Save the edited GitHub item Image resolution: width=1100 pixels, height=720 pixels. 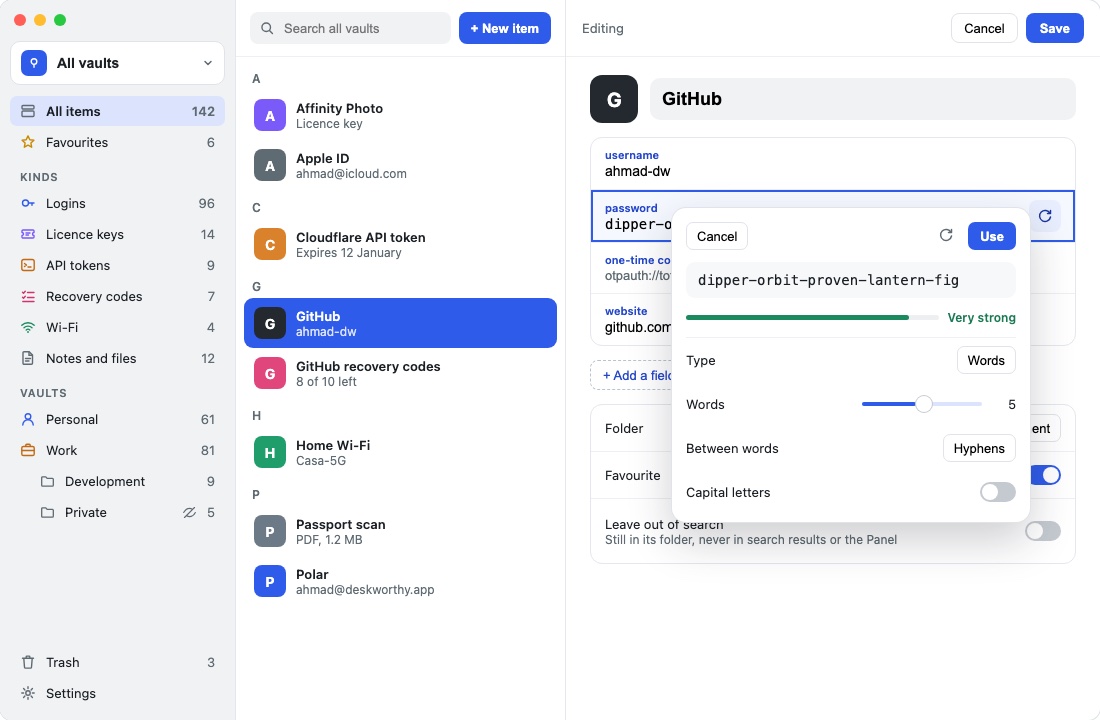tap(1054, 28)
